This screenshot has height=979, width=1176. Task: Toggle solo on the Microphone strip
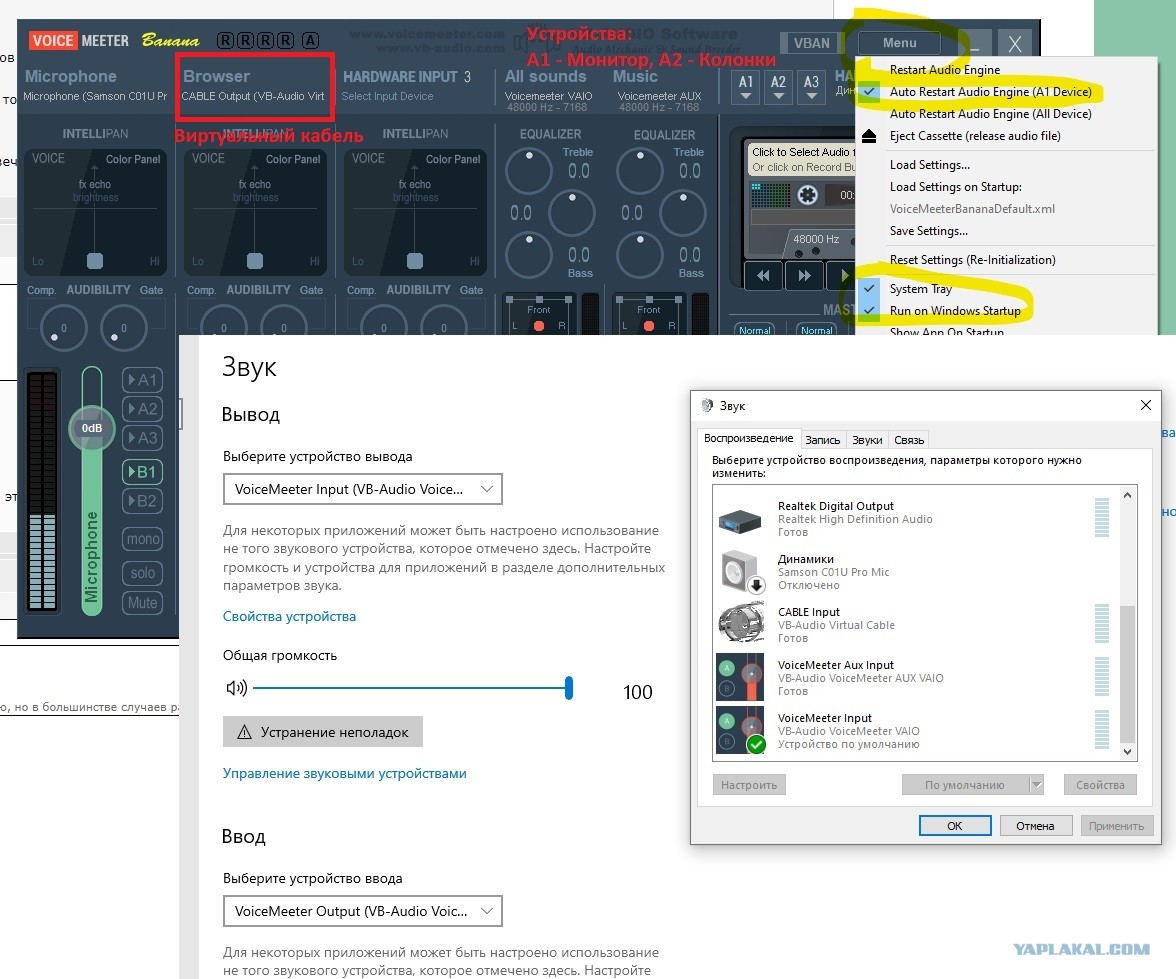(142, 573)
